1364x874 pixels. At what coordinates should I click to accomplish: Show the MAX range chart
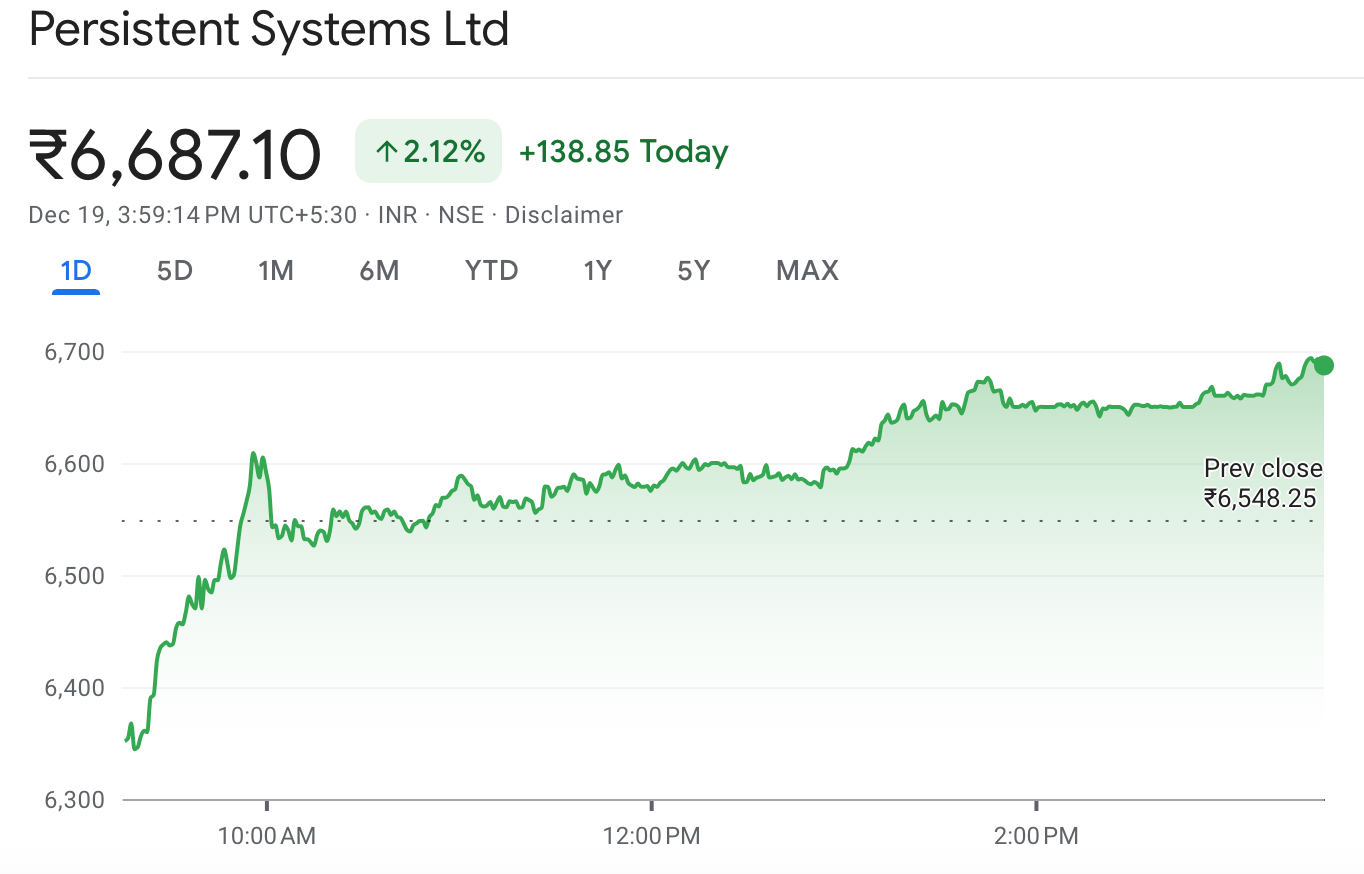(807, 271)
